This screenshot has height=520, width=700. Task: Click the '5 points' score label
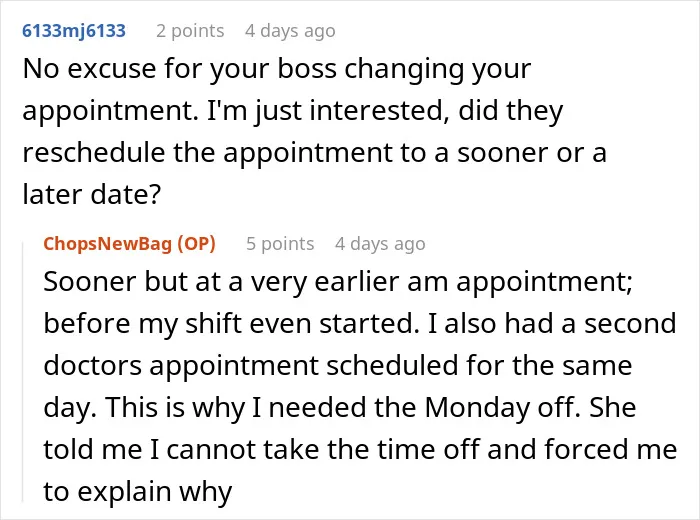280,244
